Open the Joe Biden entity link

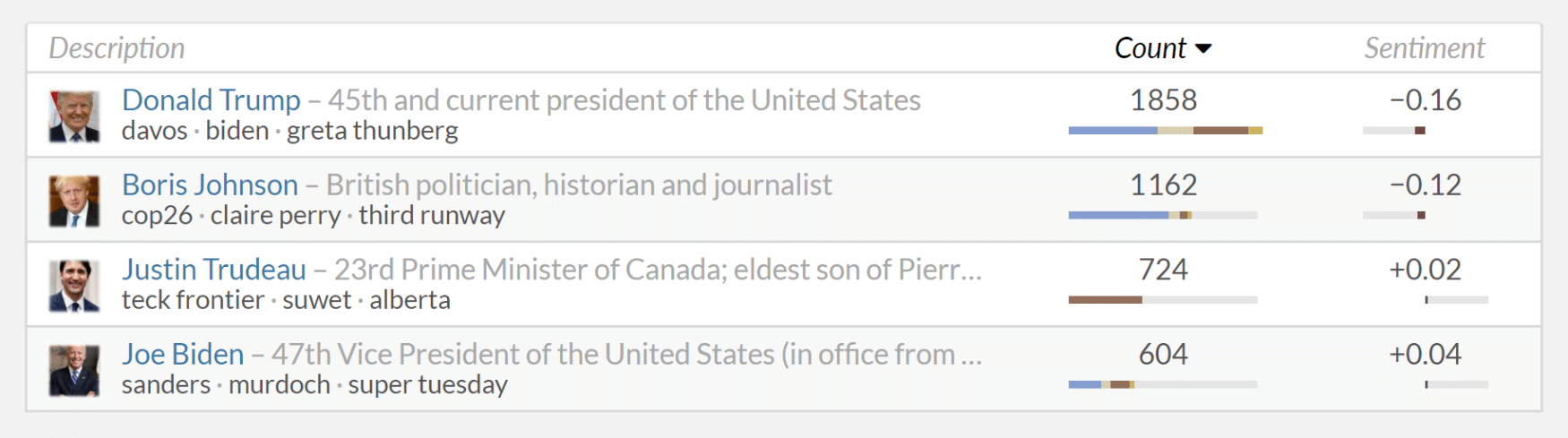[x=183, y=354]
